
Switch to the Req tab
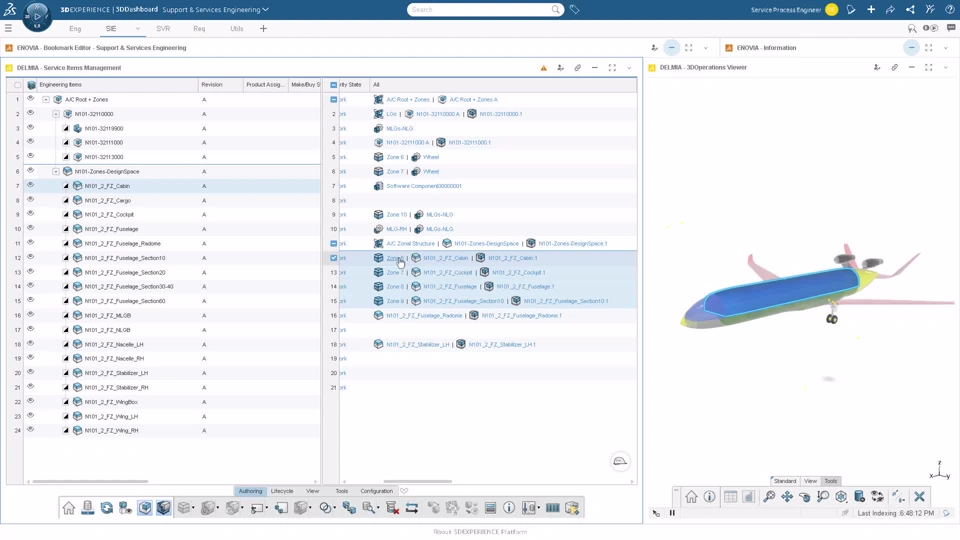click(x=199, y=29)
